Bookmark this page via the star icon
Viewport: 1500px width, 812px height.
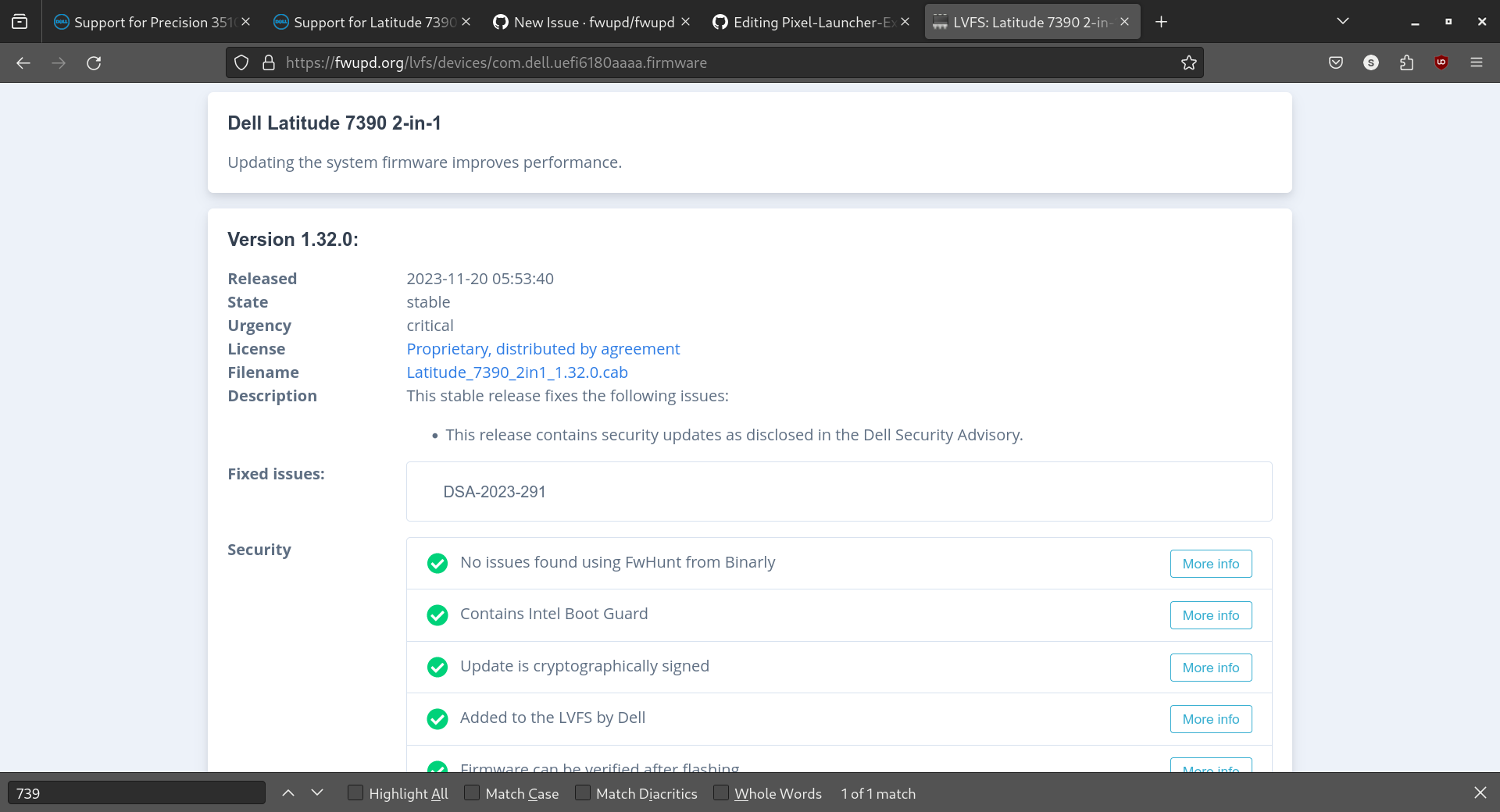pyautogui.click(x=1189, y=62)
